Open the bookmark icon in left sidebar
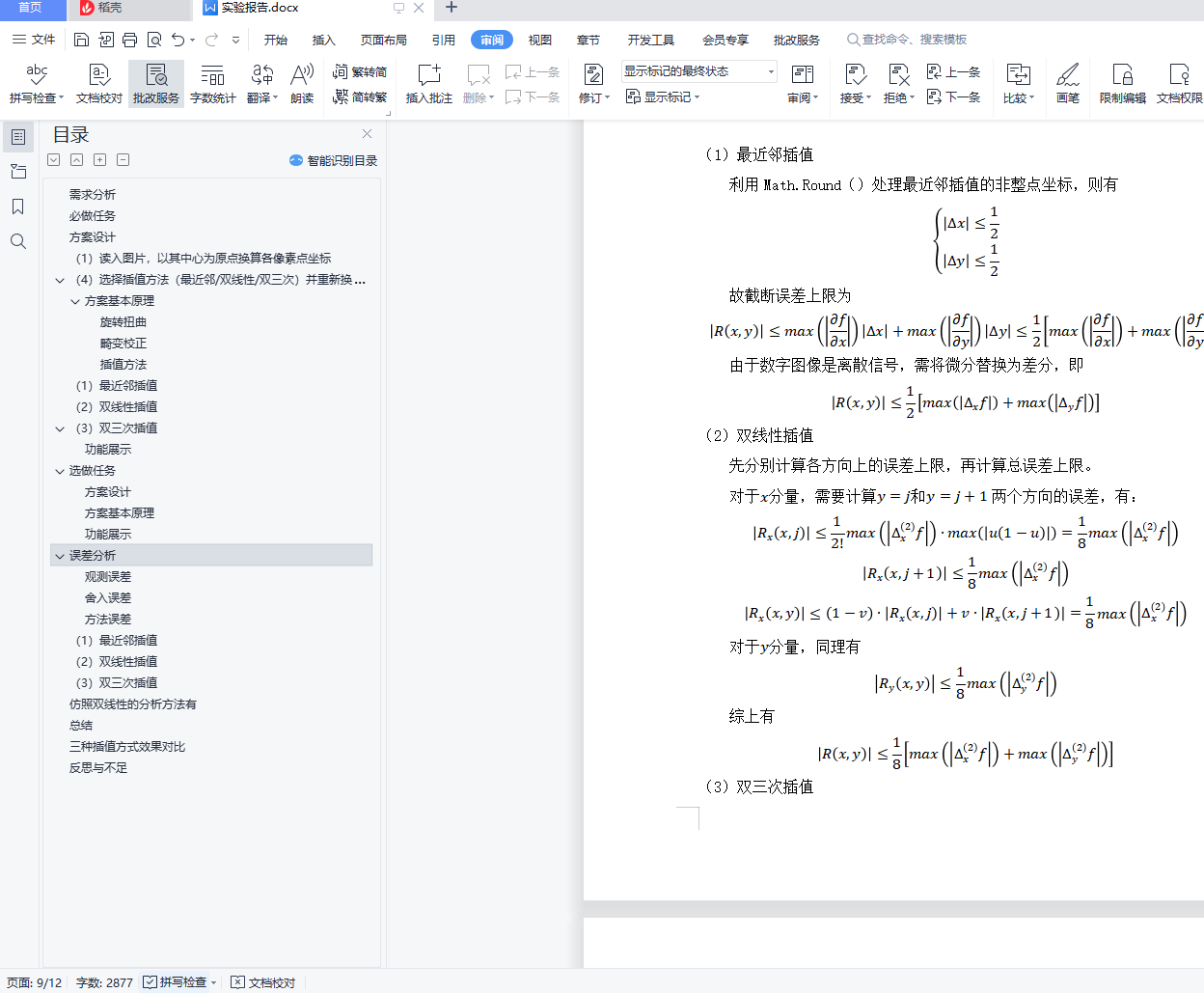1204x993 pixels. click(18, 207)
